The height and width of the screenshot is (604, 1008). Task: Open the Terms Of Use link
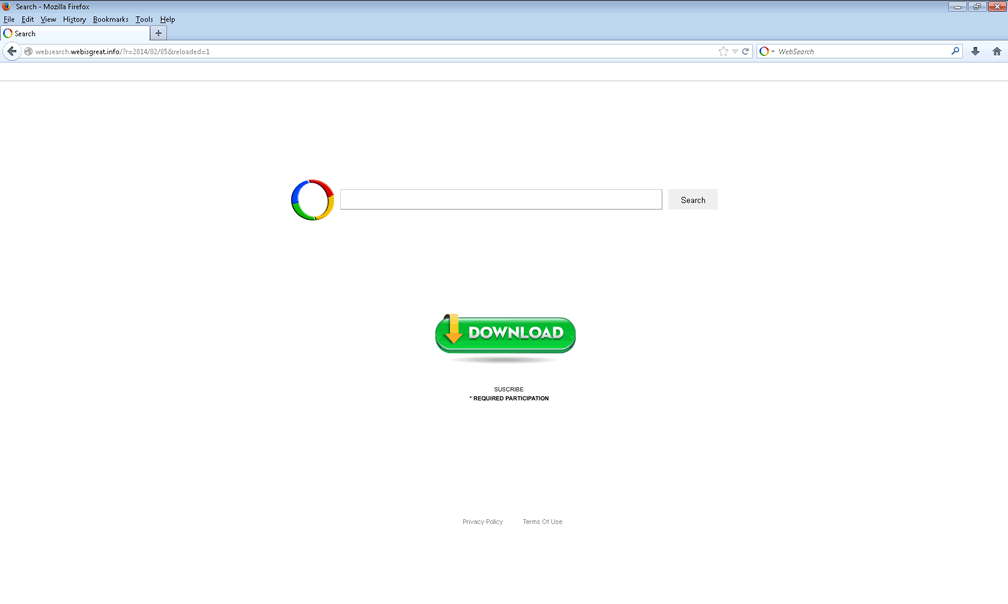pos(542,522)
